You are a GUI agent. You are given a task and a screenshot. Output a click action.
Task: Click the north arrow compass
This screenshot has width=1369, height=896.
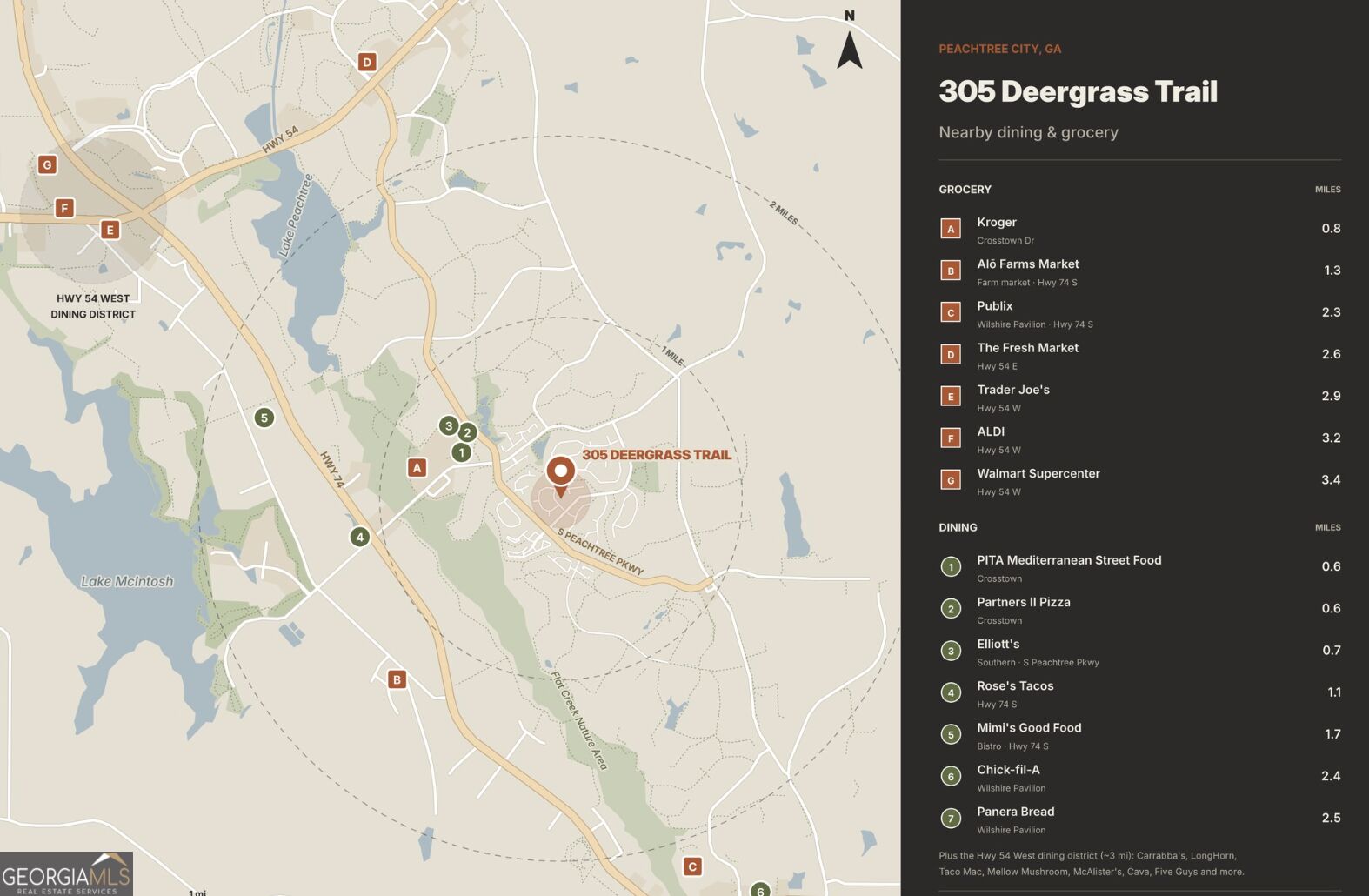[x=850, y=41]
